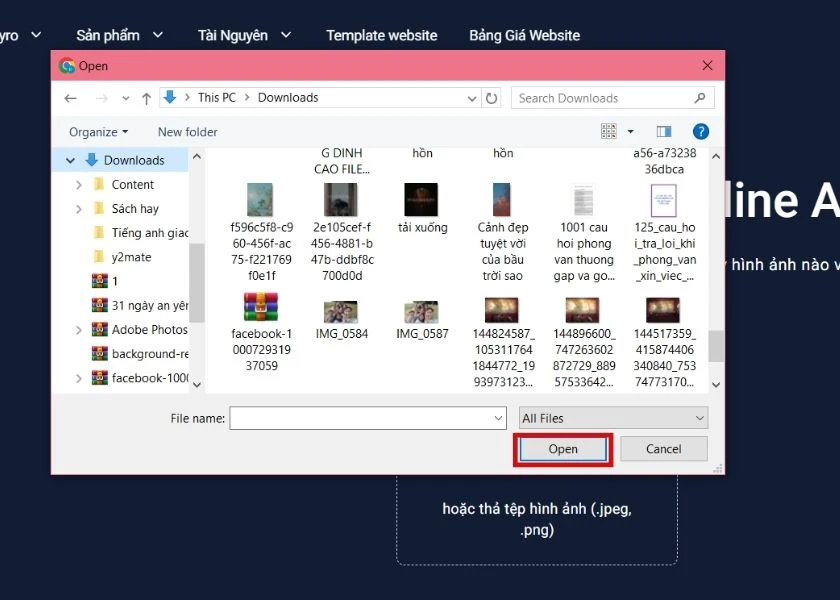840x600 pixels.
Task: Select image 144824587_105311764 thumbnail
Action: point(502,310)
